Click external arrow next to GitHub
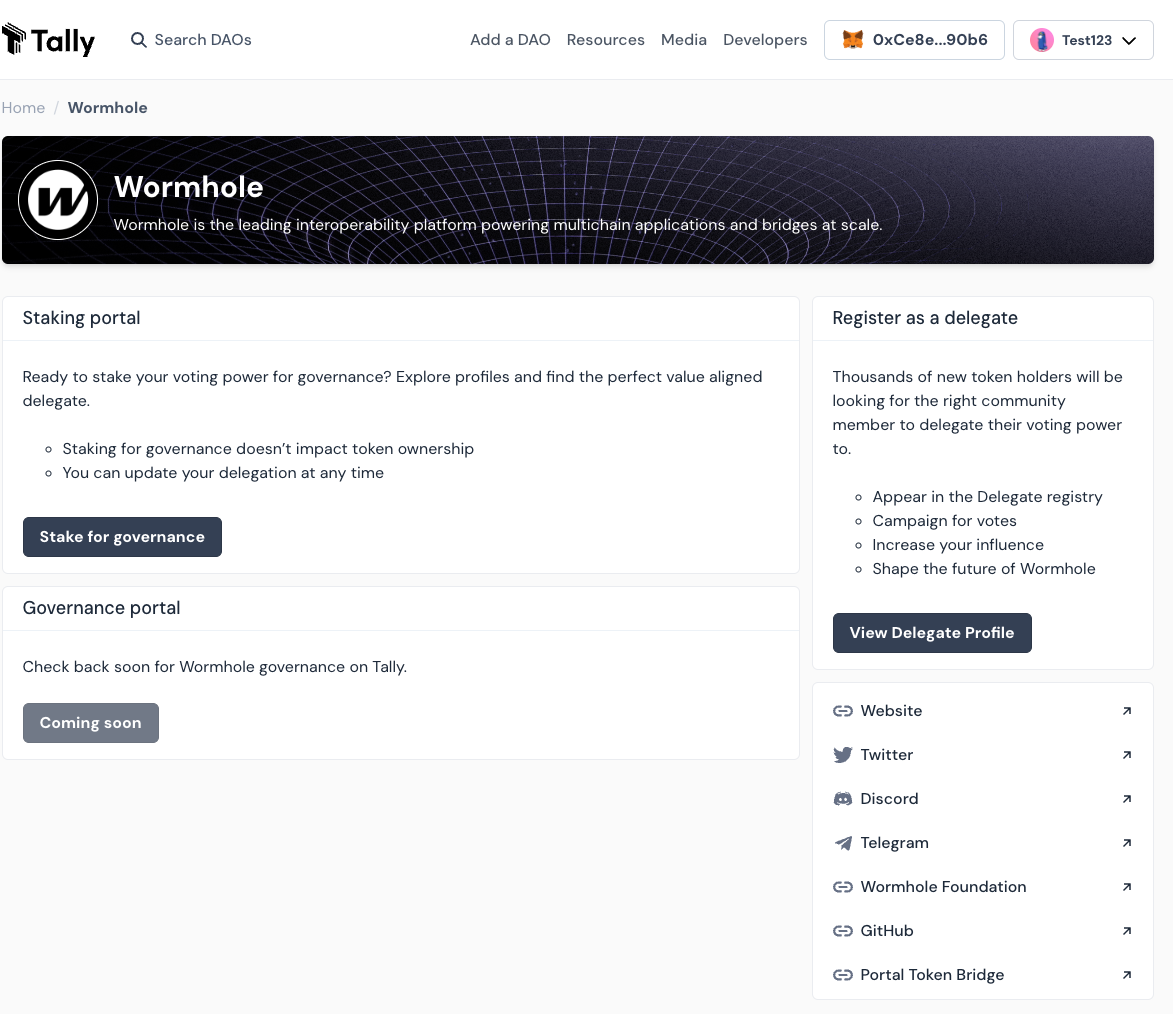Viewport: 1173px width, 1014px height. 1127,931
